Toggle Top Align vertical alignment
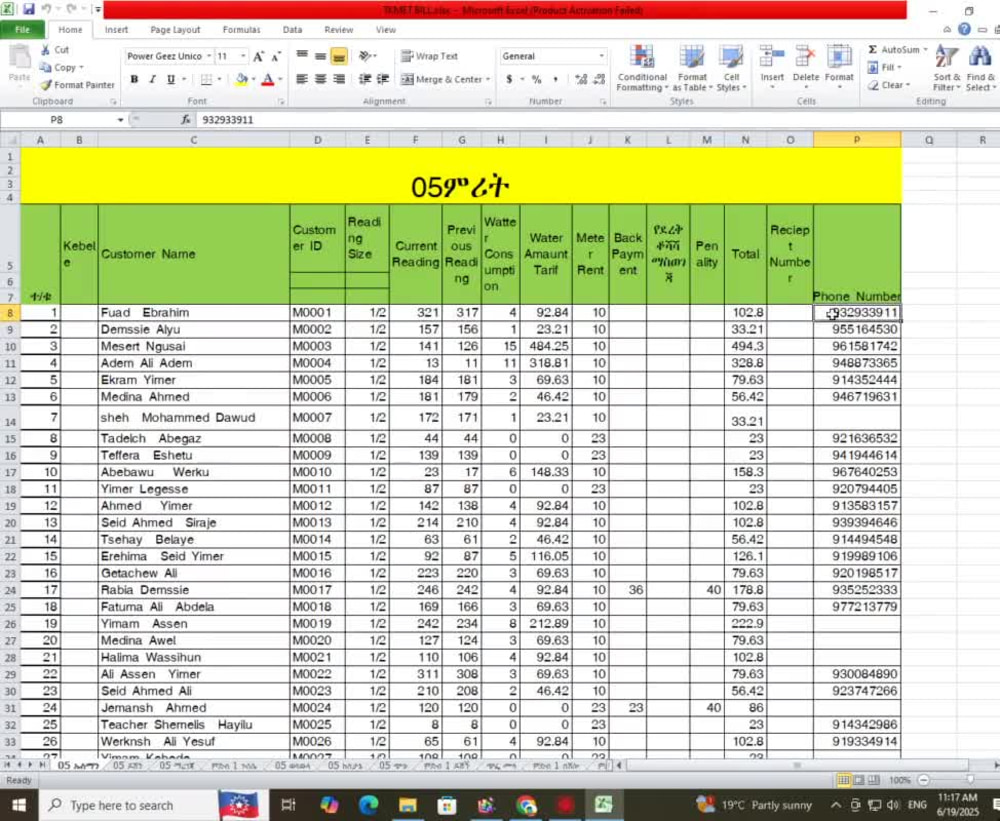This screenshot has width=1000, height=821. click(302, 56)
